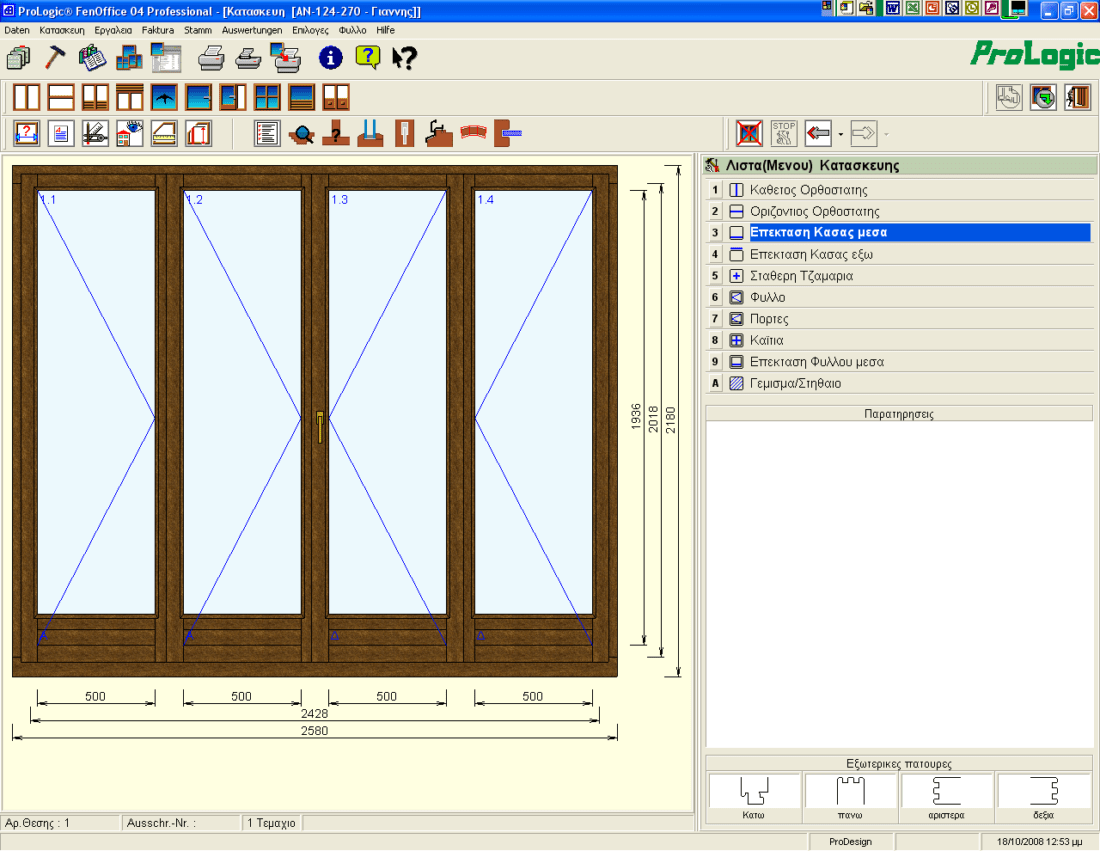The image size is (1100, 851).
Task: Click the exit door icon
Action: 1078,98
